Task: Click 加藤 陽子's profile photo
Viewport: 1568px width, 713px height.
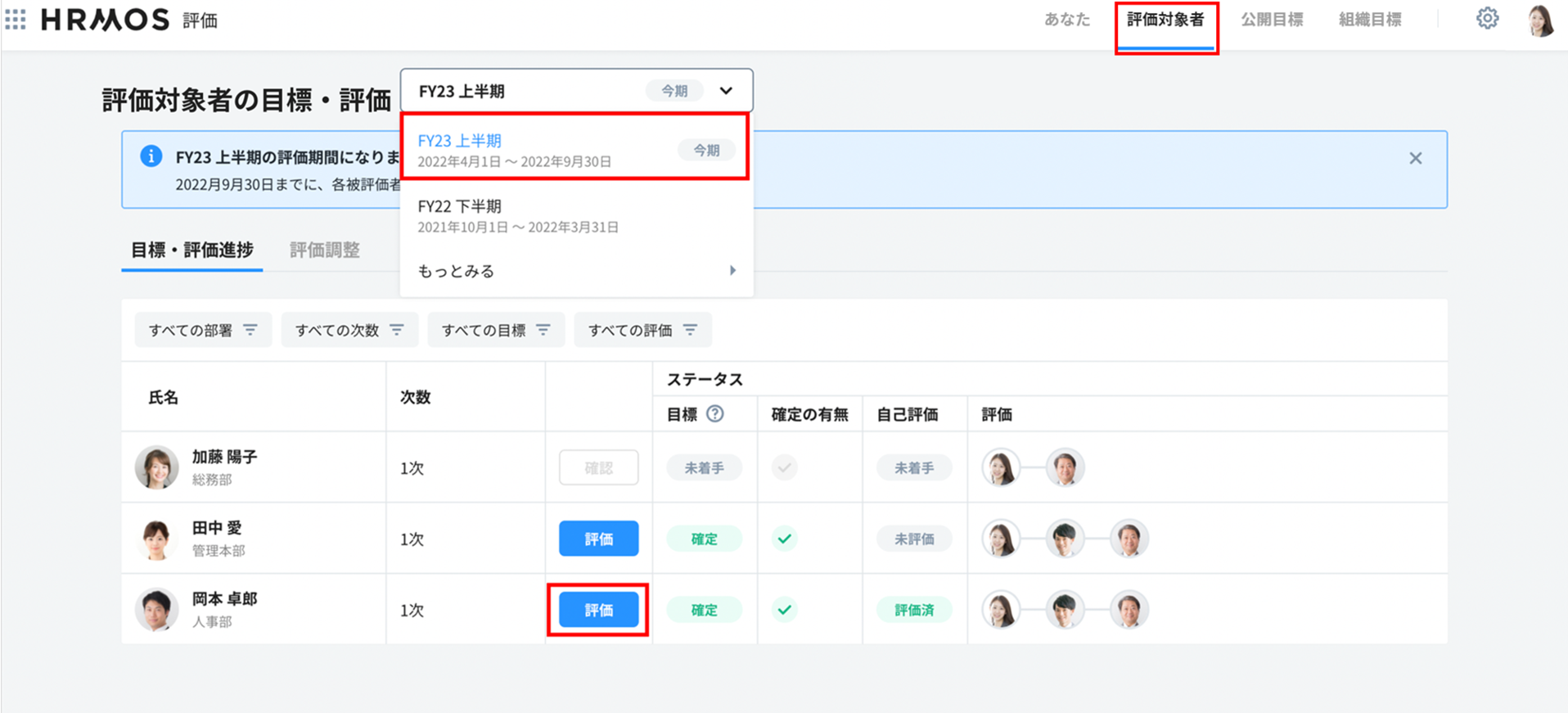Action: [x=156, y=467]
